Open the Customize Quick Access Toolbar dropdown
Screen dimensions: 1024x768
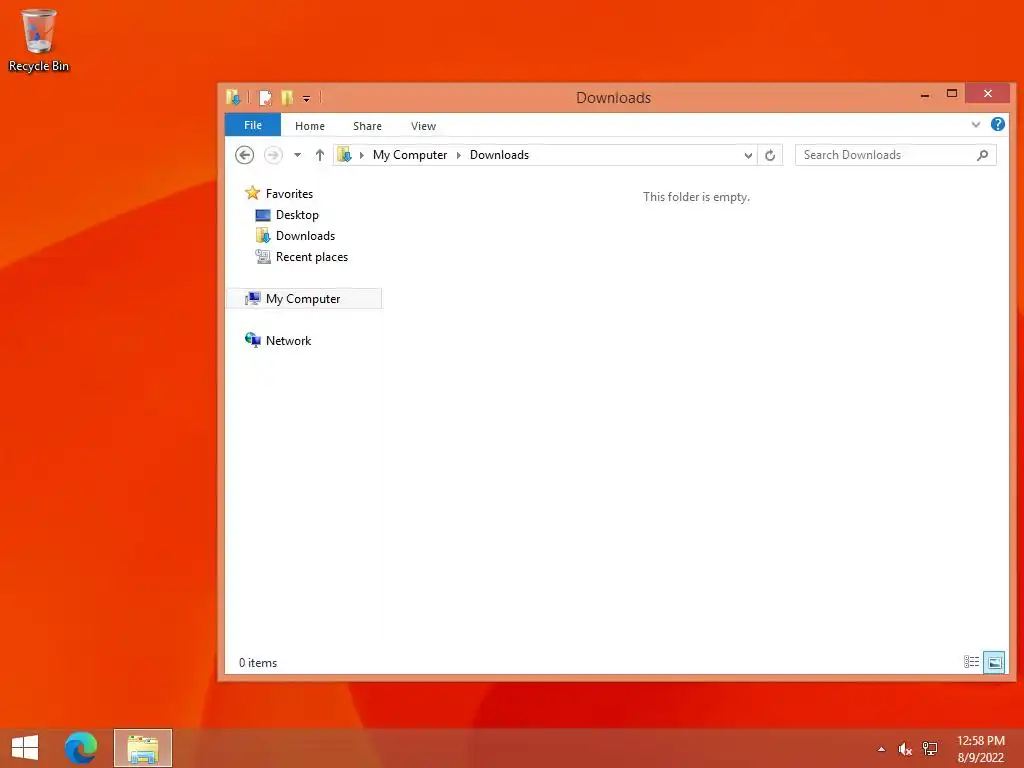pyautogui.click(x=306, y=99)
